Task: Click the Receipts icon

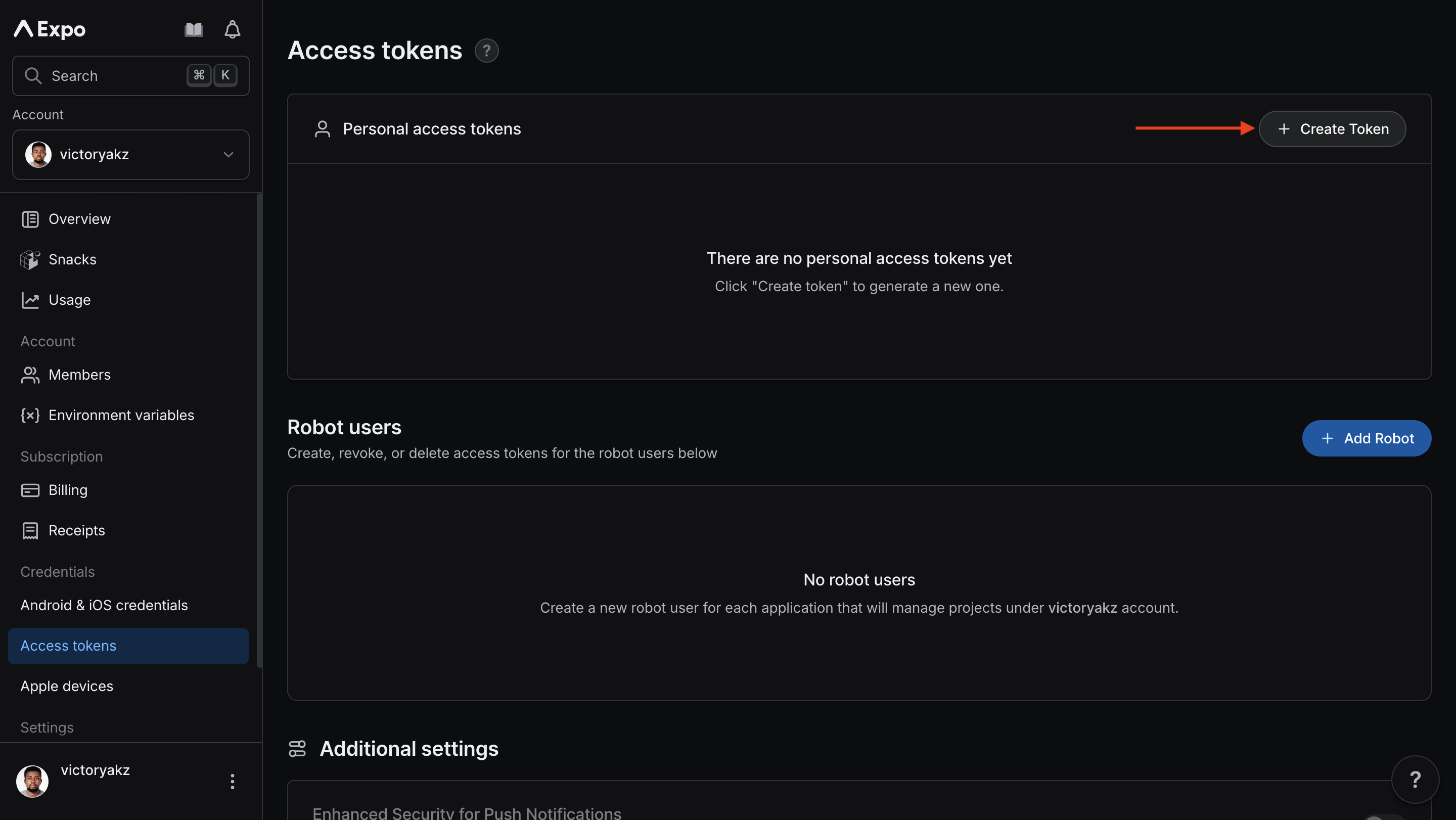Action: pyautogui.click(x=30, y=530)
